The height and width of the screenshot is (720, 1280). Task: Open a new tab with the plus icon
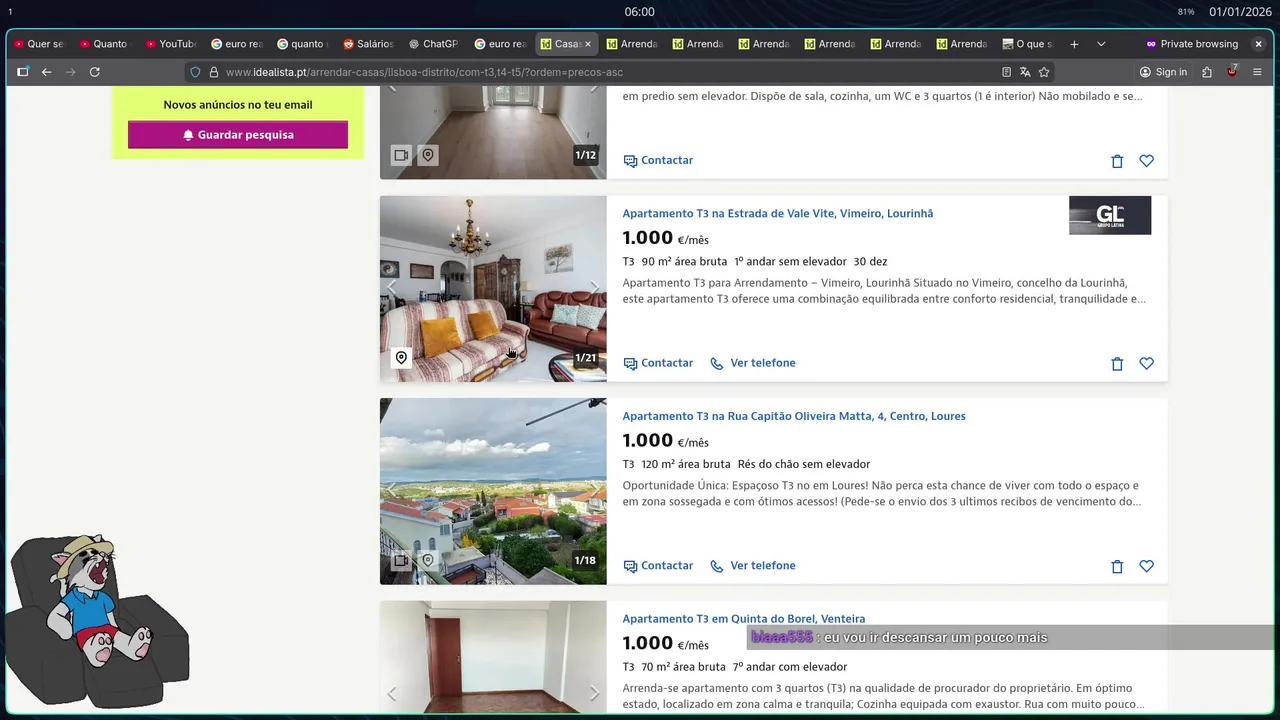(x=1074, y=44)
